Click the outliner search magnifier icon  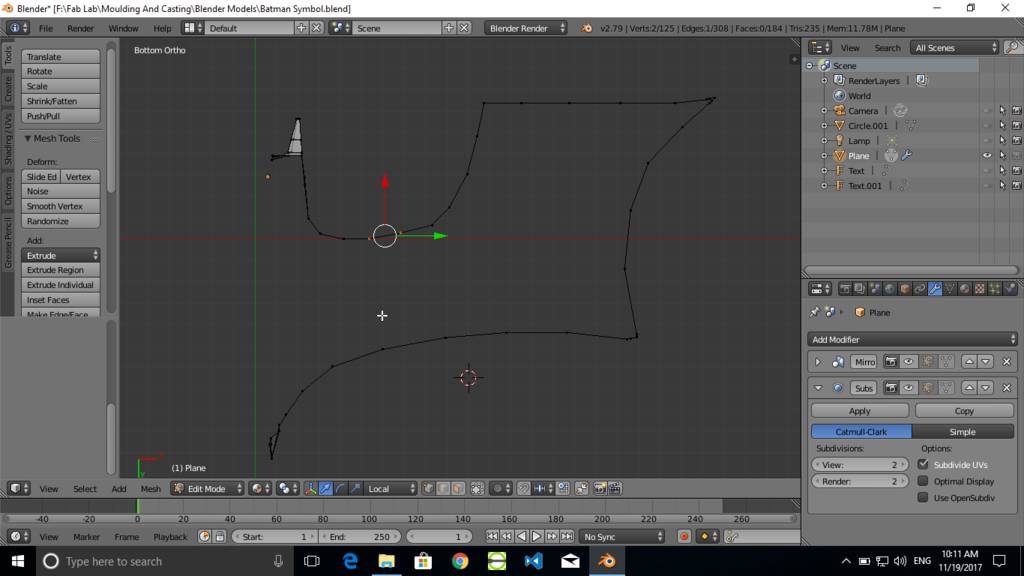(x=1012, y=48)
